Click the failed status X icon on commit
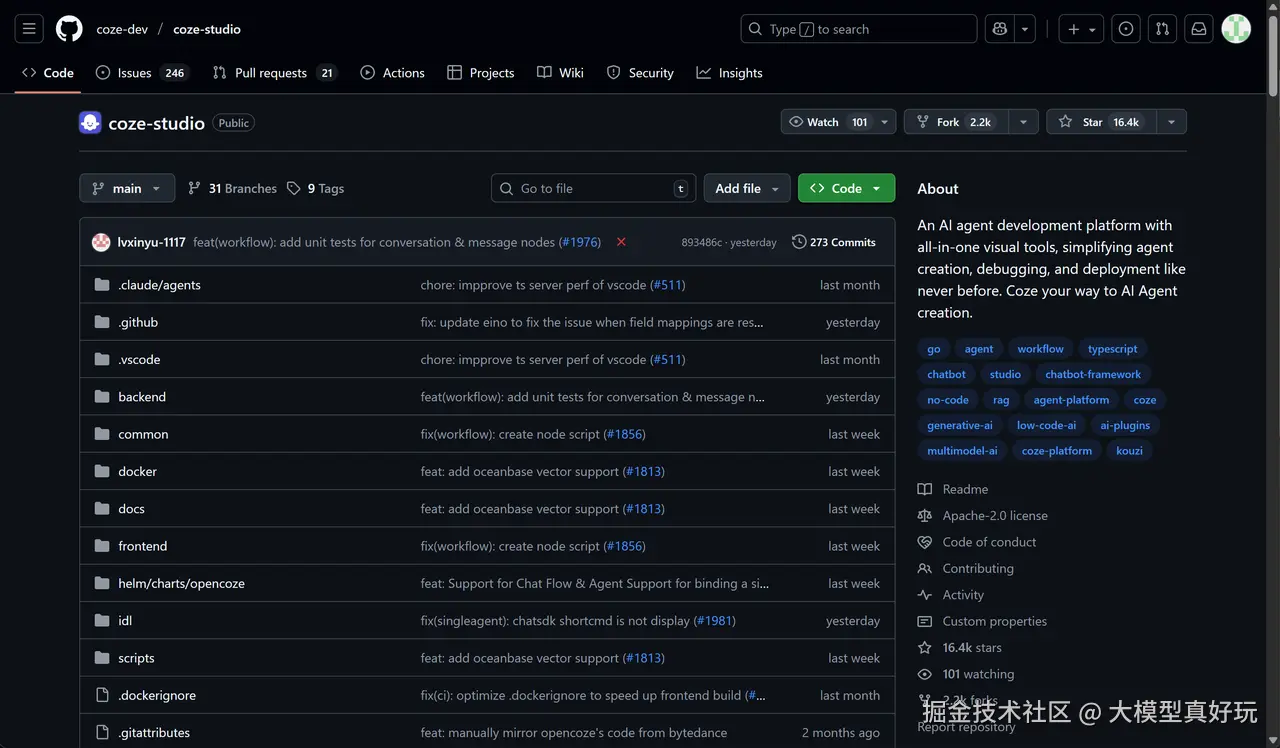The width and height of the screenshot is (1280, 748). coord(621,242)
